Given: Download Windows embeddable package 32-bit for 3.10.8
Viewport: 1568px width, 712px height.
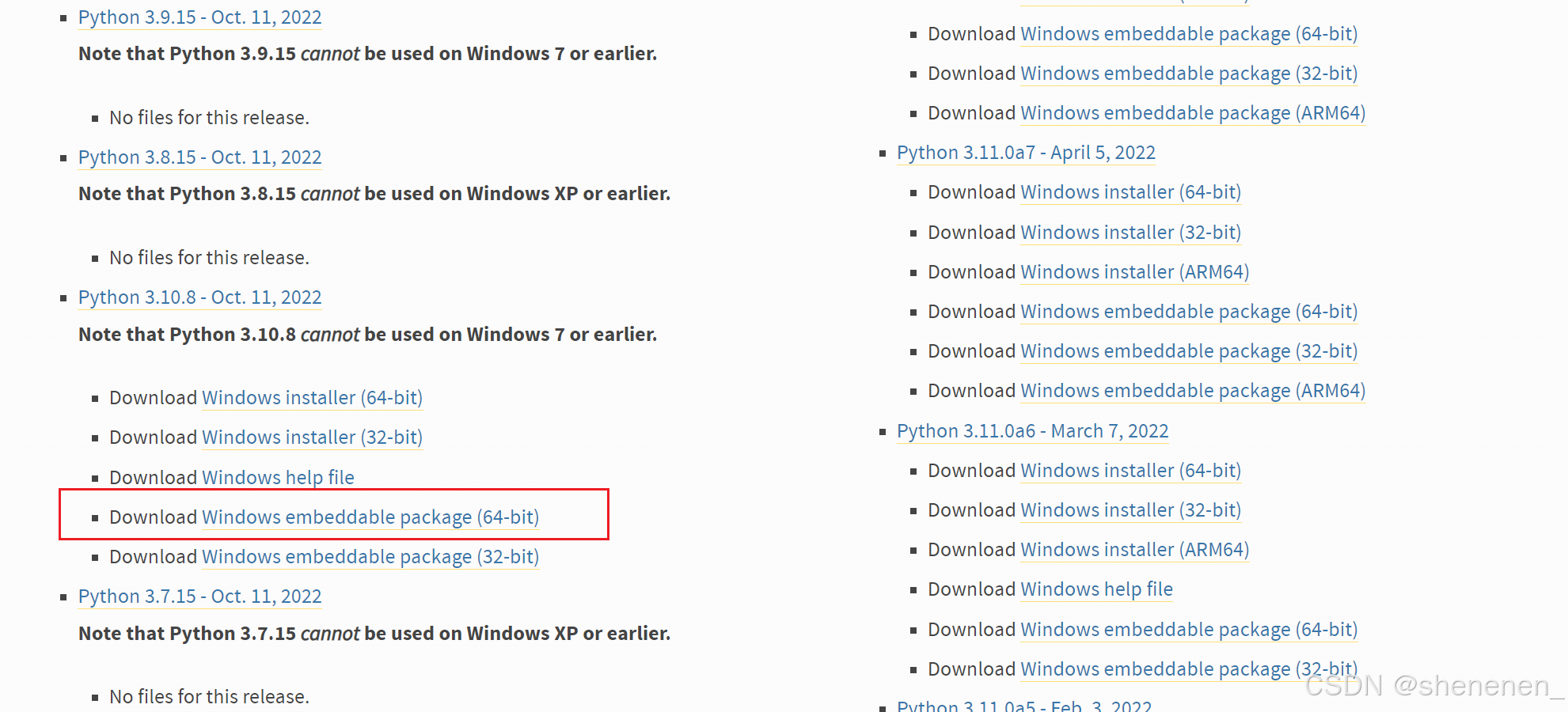Looking at the screenshot, I should 370,557.
